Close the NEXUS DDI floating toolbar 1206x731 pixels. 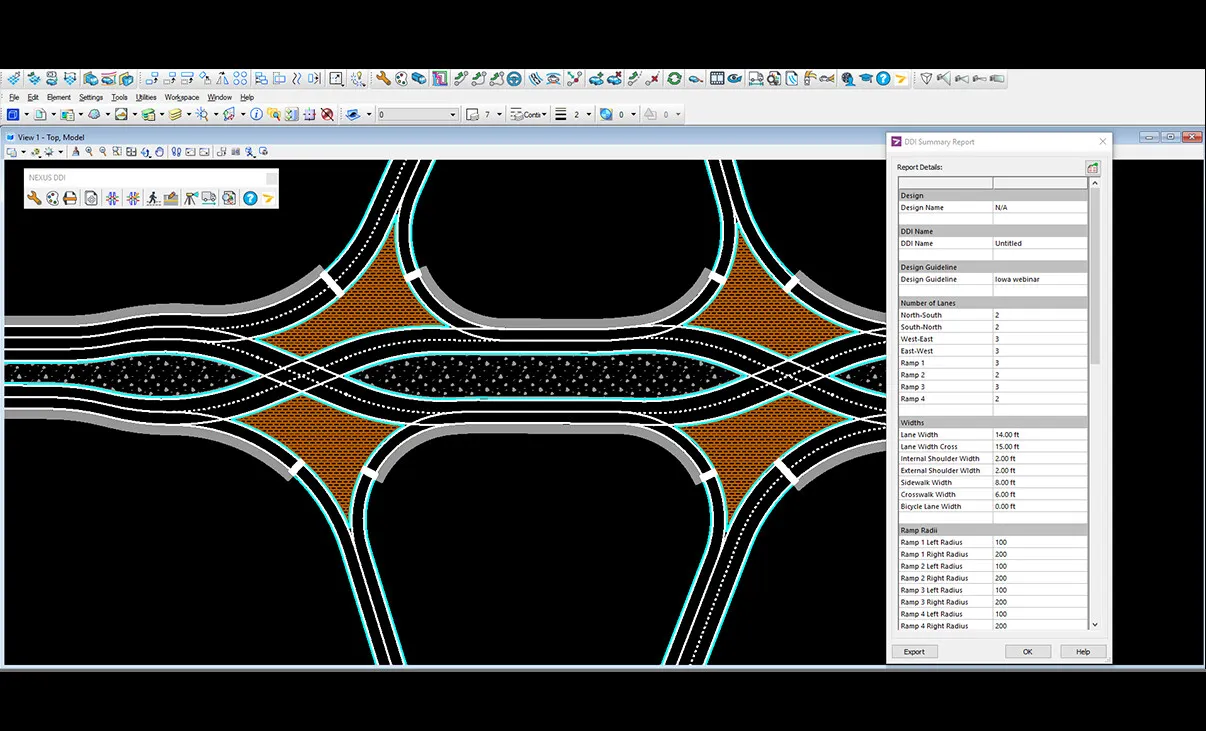[272, 179]
